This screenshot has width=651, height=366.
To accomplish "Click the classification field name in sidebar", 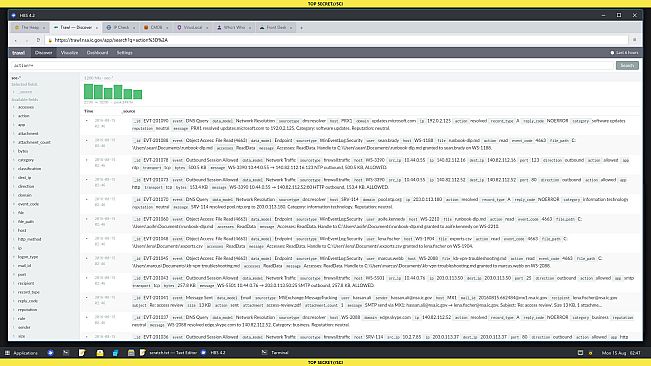I will pyautogui.click(x=29, y=169).
